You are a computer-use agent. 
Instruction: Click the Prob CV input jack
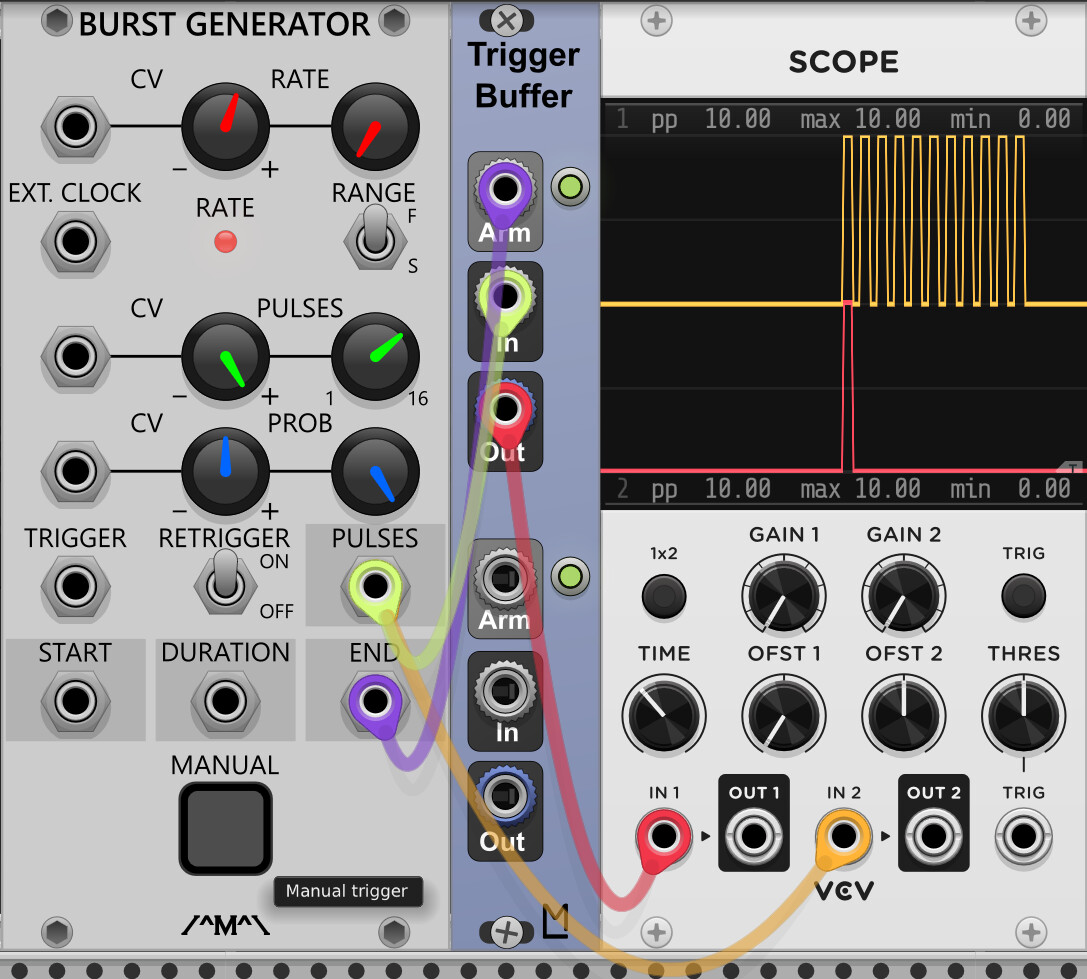[76, 471]
